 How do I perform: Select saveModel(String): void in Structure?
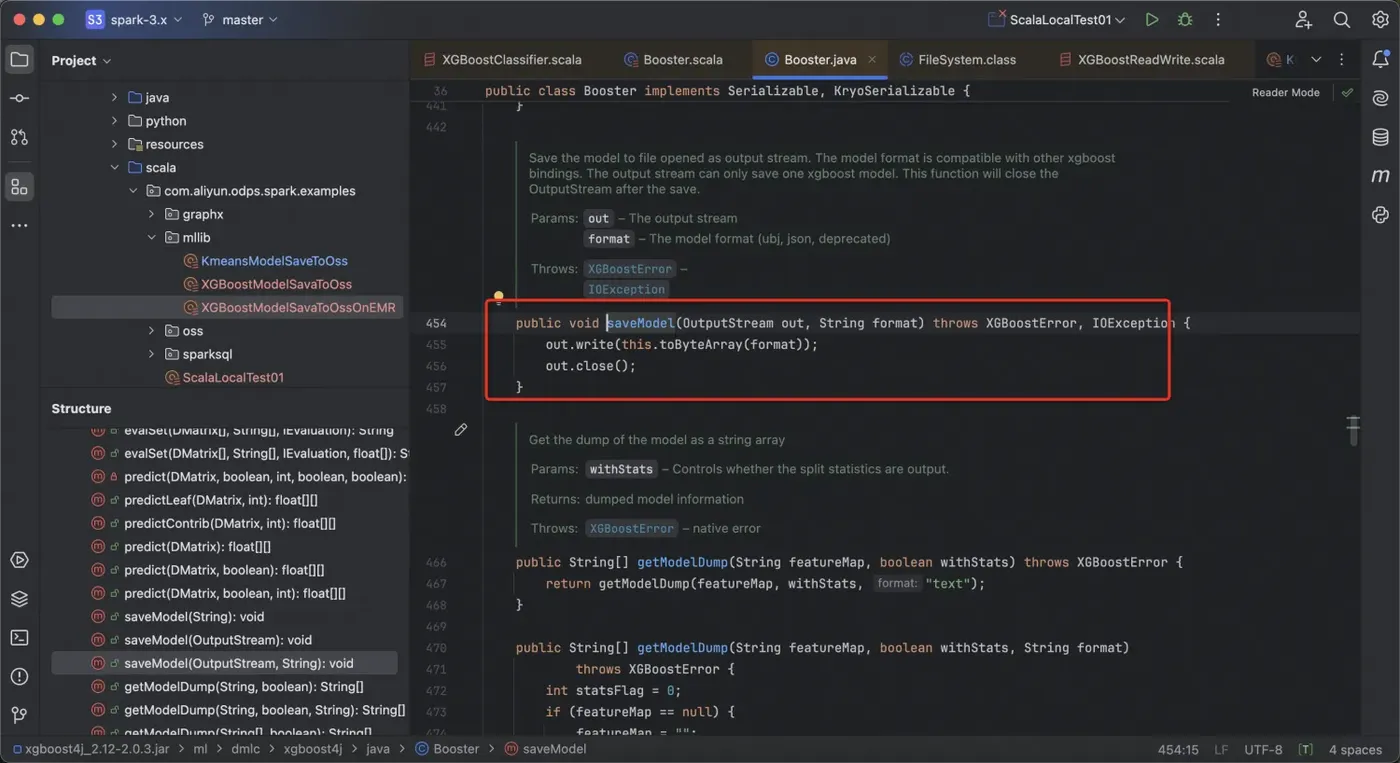pyautogui.click(x=194, y=617)
